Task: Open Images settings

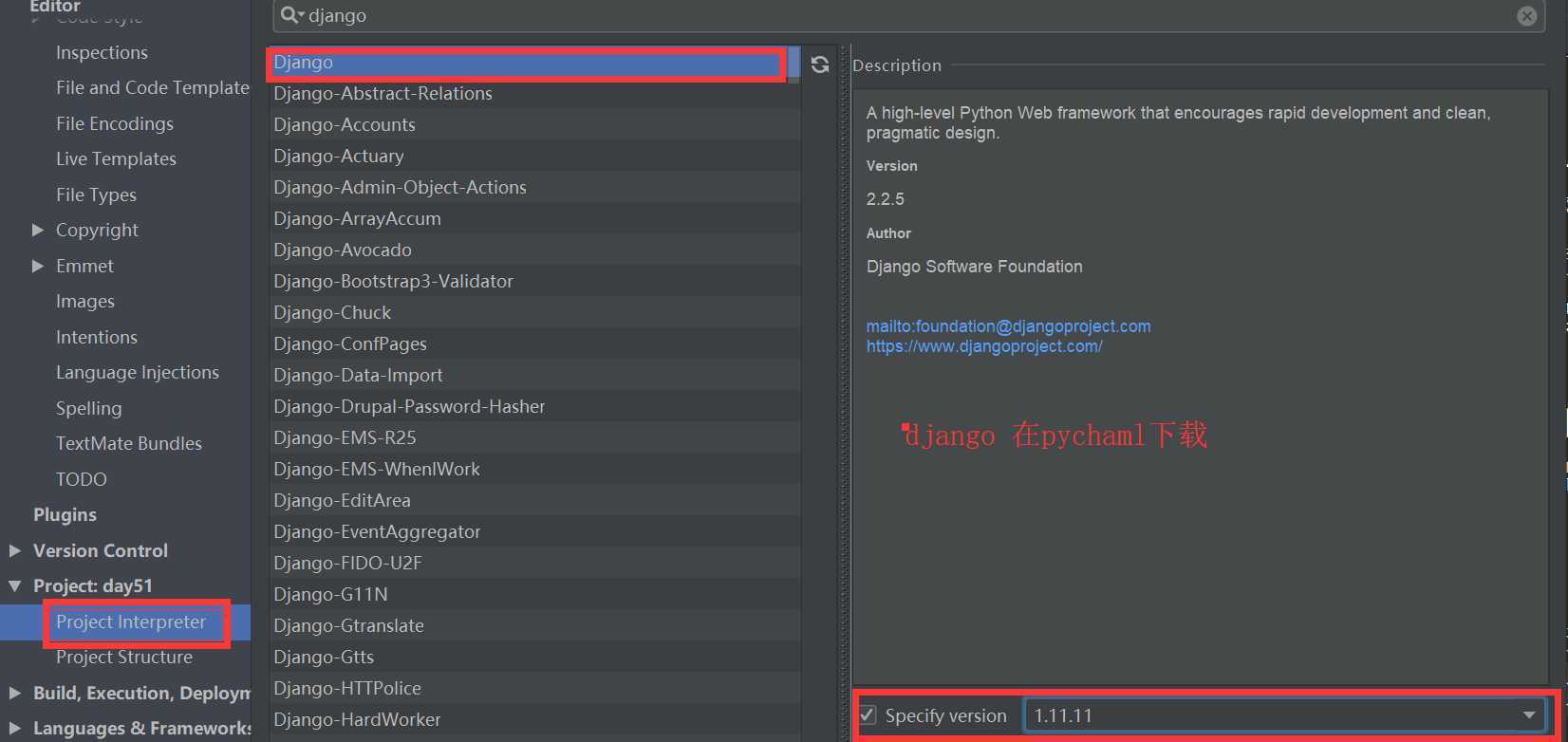Action: pos(85,301)
